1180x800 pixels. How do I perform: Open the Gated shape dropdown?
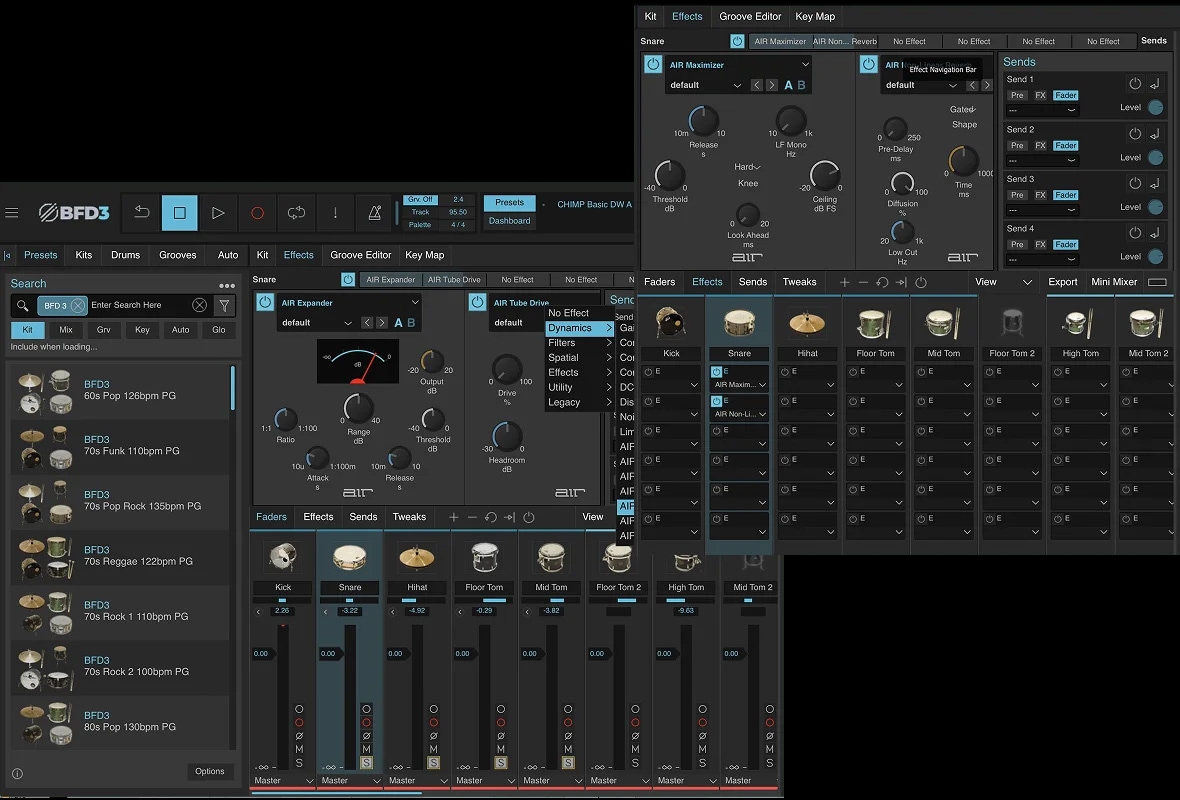(x=963, y=109)
